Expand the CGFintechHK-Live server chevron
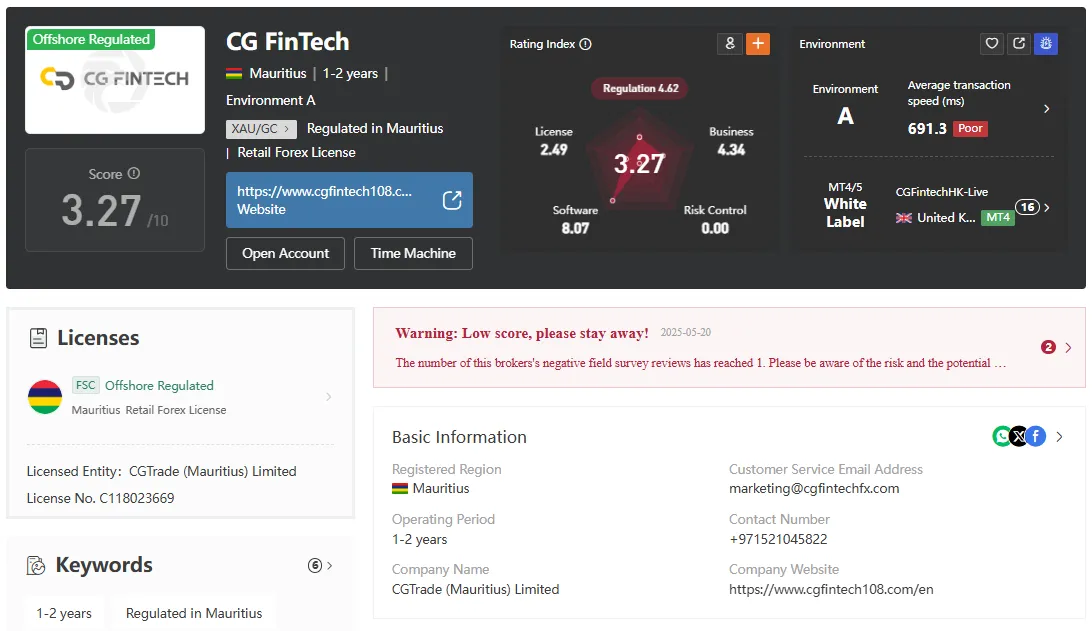This screenshot has height=631, width=1092. click(1047, 207)
